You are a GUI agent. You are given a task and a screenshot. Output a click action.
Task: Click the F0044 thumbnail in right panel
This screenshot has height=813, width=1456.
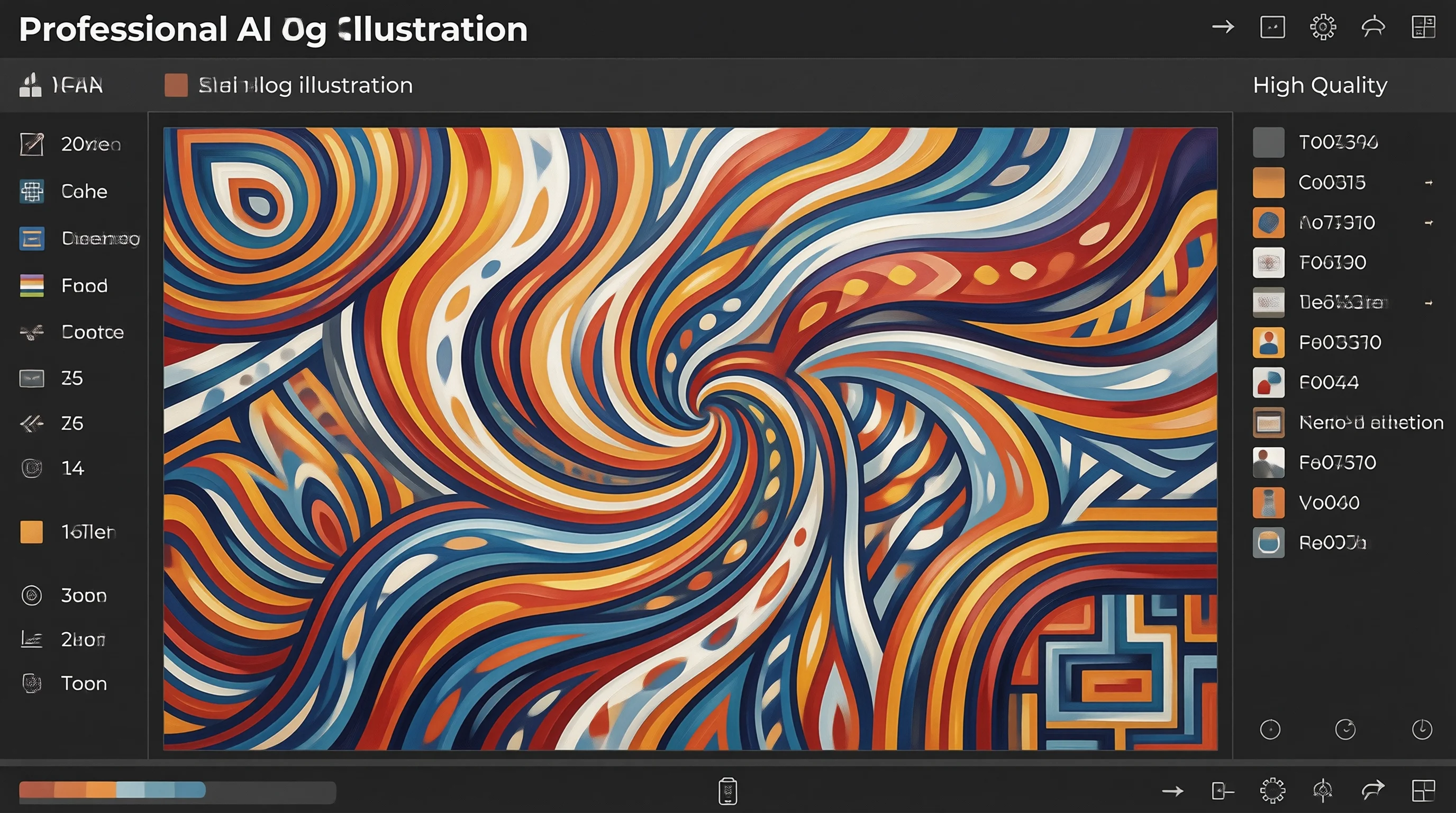click(x=1268, y=383)
